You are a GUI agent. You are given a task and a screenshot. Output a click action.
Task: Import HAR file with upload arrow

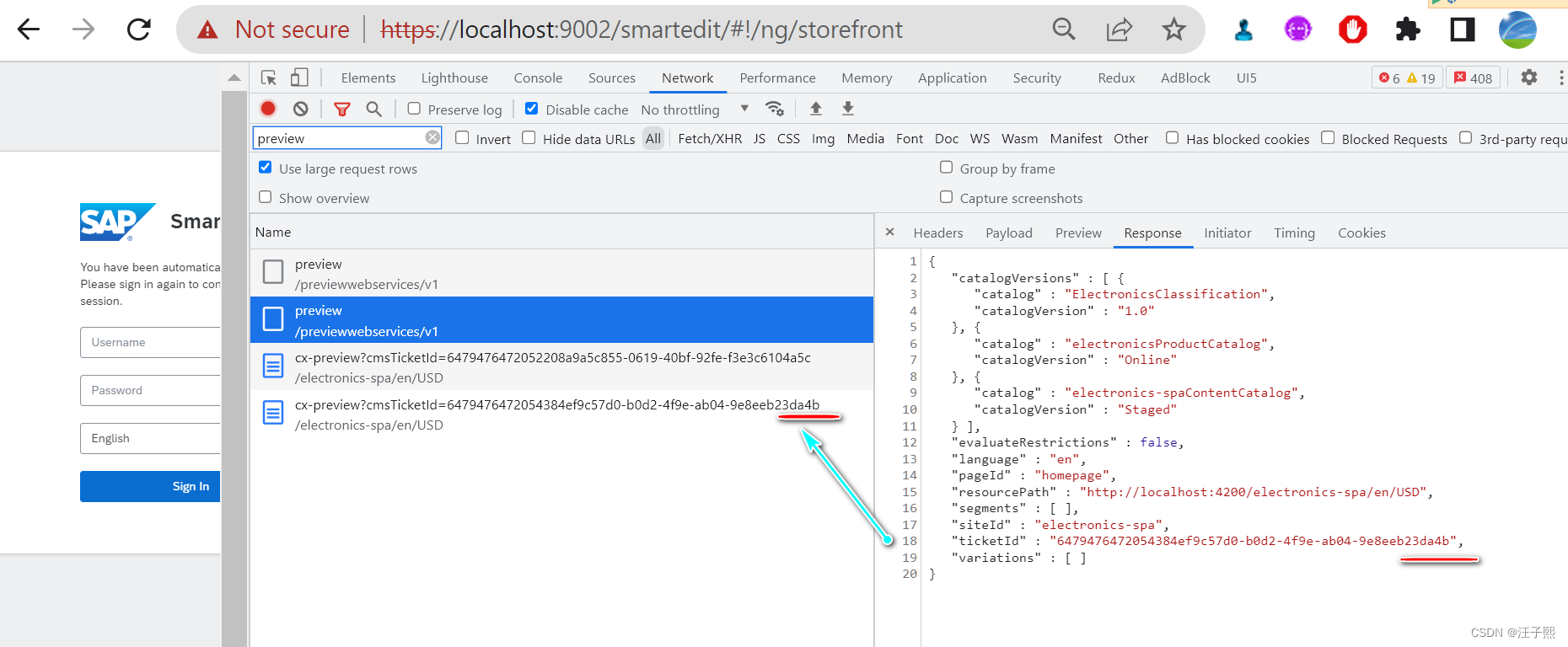pyautogui.click(x=816, y=108)
